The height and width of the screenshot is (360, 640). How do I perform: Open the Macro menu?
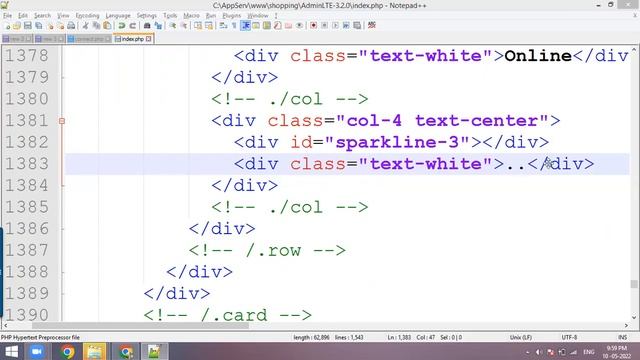tap(191, 16)
